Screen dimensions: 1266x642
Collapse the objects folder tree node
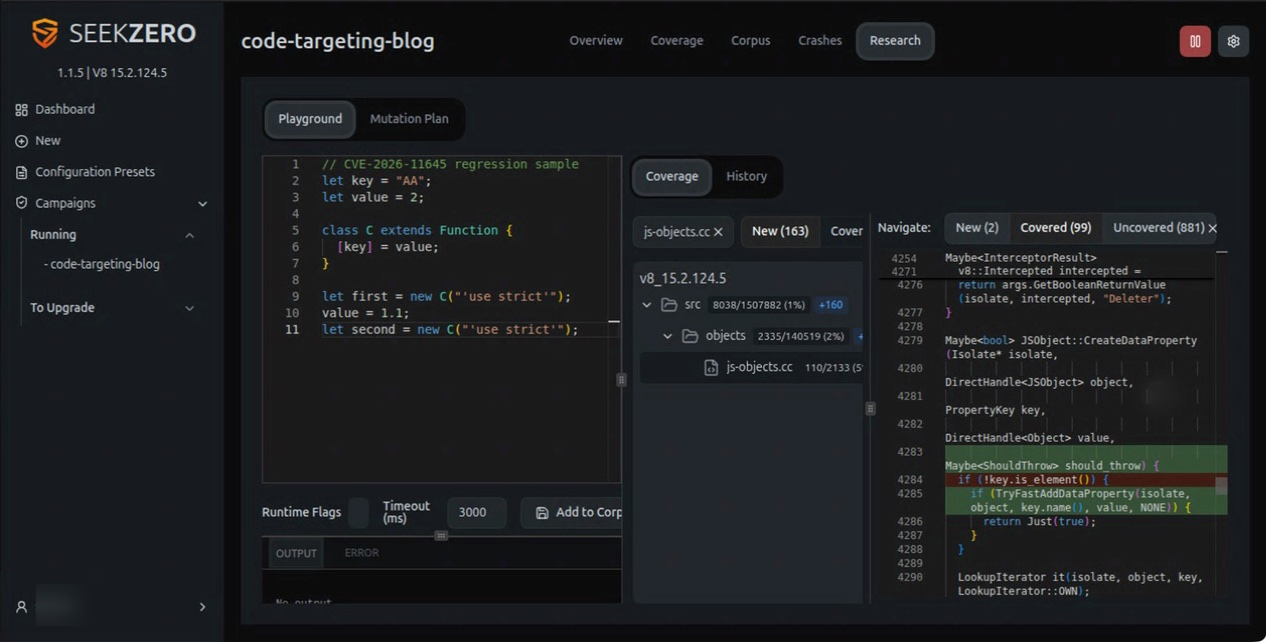(668, 336)
